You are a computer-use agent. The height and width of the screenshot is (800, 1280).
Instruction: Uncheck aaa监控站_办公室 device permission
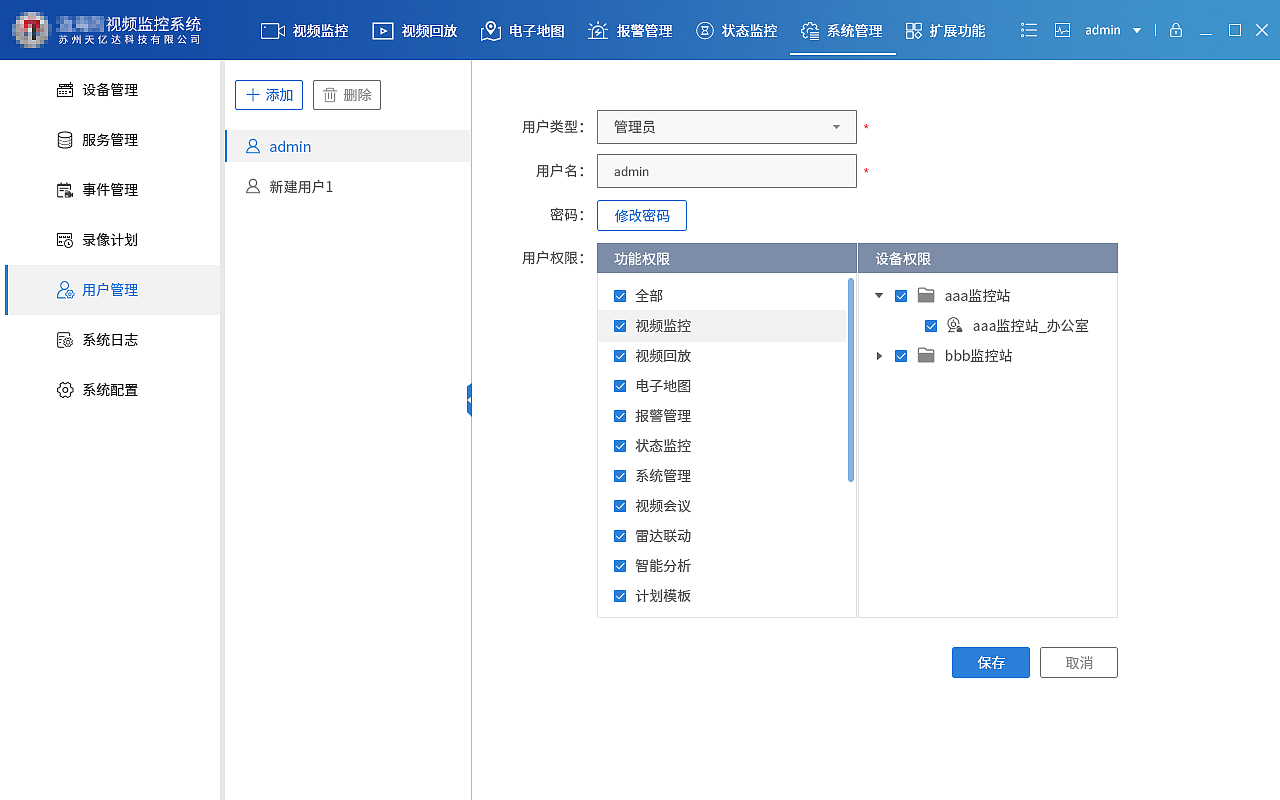point(931,325)
